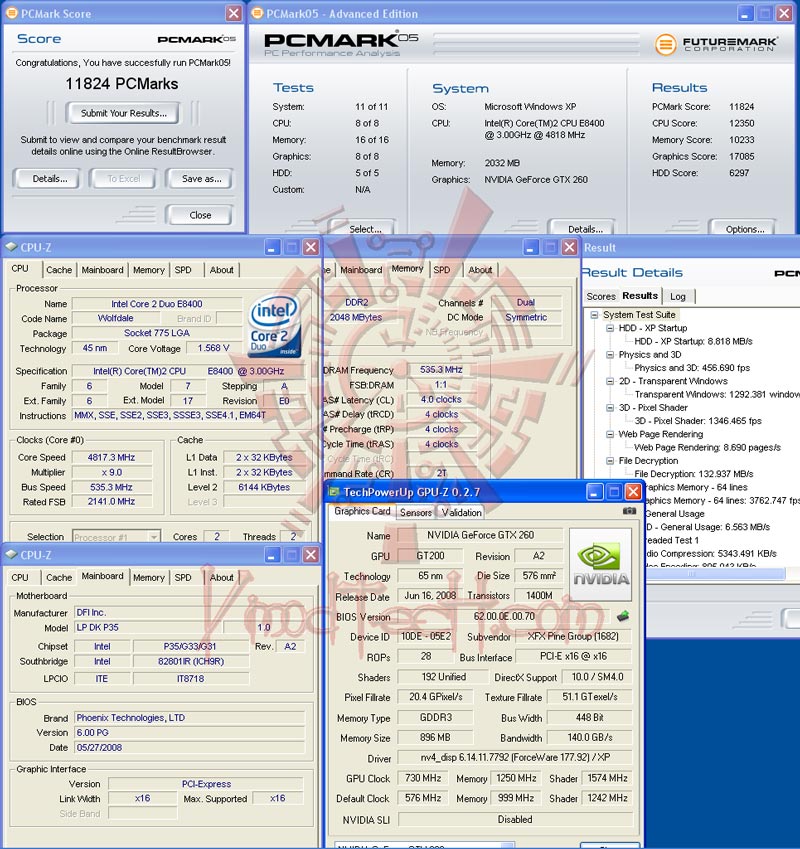Click the upper CPU-Z window title icon
Viewport: 800px width, 849px height.
pos(11,247)
